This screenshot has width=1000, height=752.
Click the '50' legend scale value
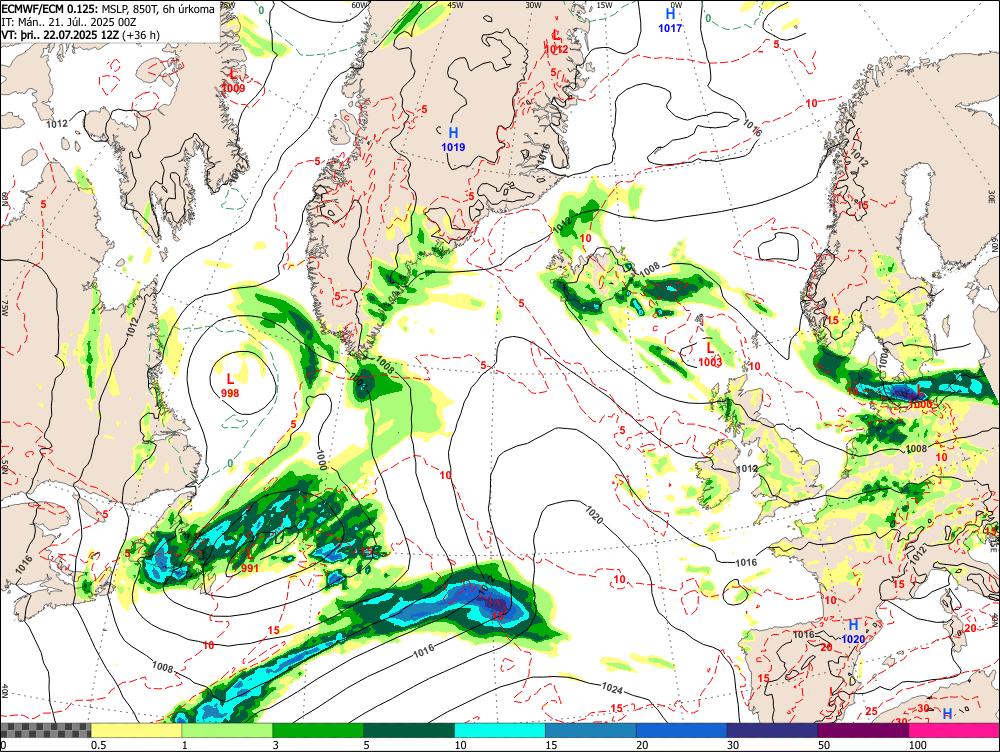pyautogui.click(x=823, y=745)
